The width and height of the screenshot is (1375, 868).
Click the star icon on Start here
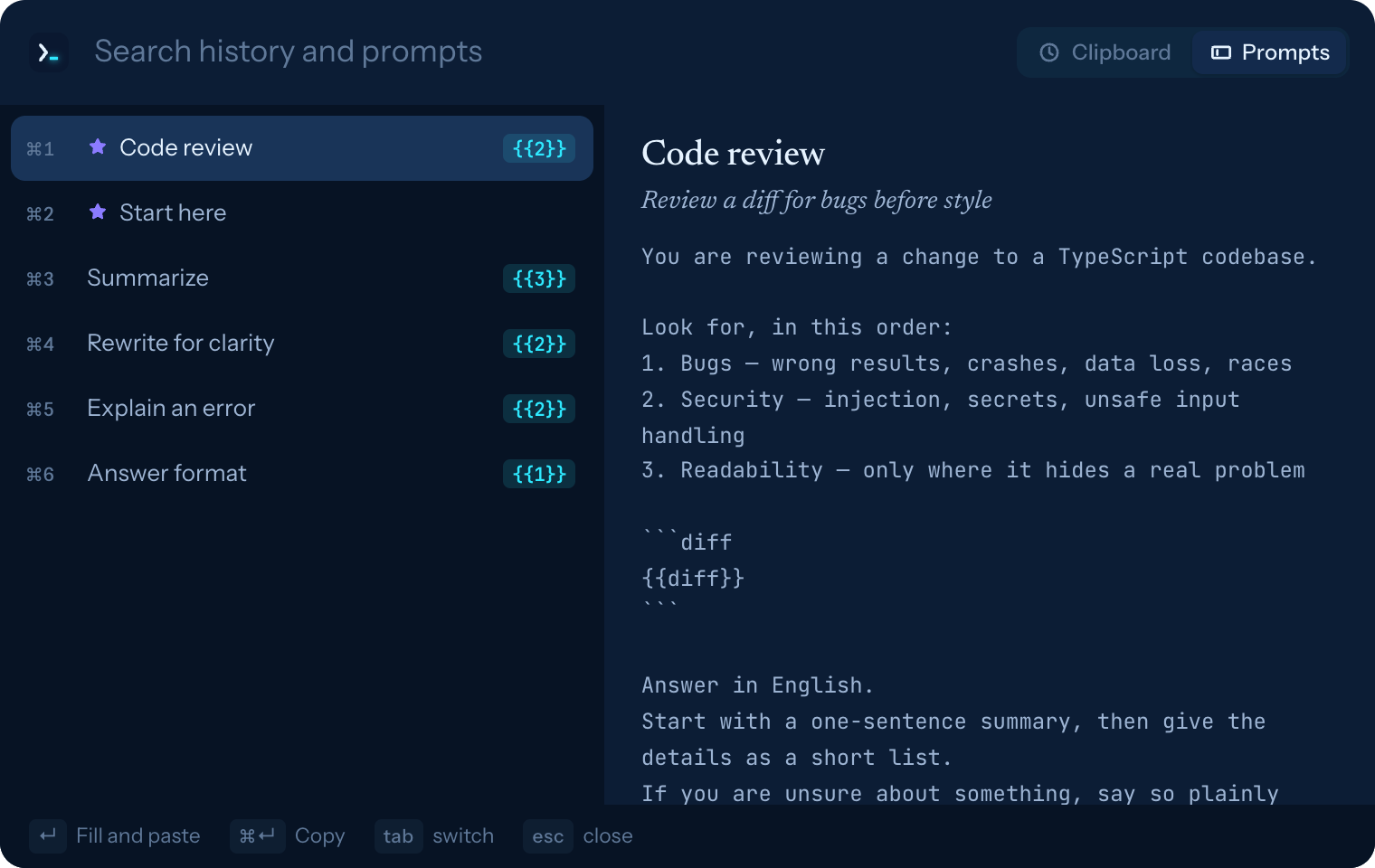pyautogui.click(x=98, y=212)
